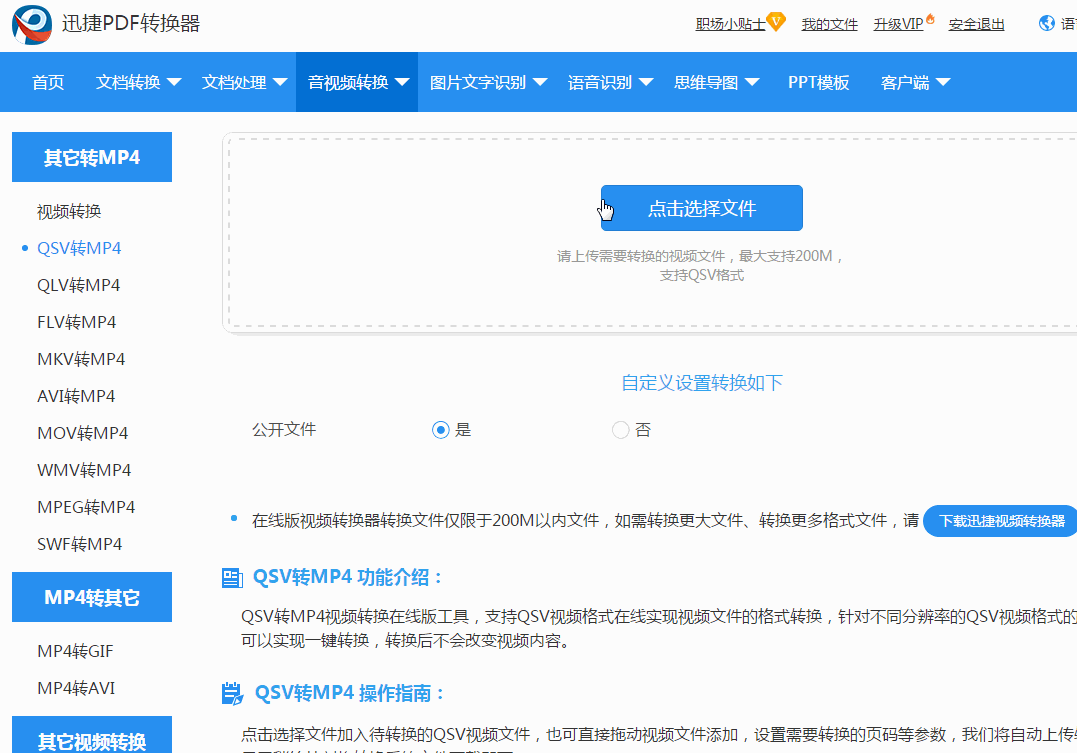Click the 功能介绍 document icon
This screenshot has width=1077, height=753.
(232, 578)
